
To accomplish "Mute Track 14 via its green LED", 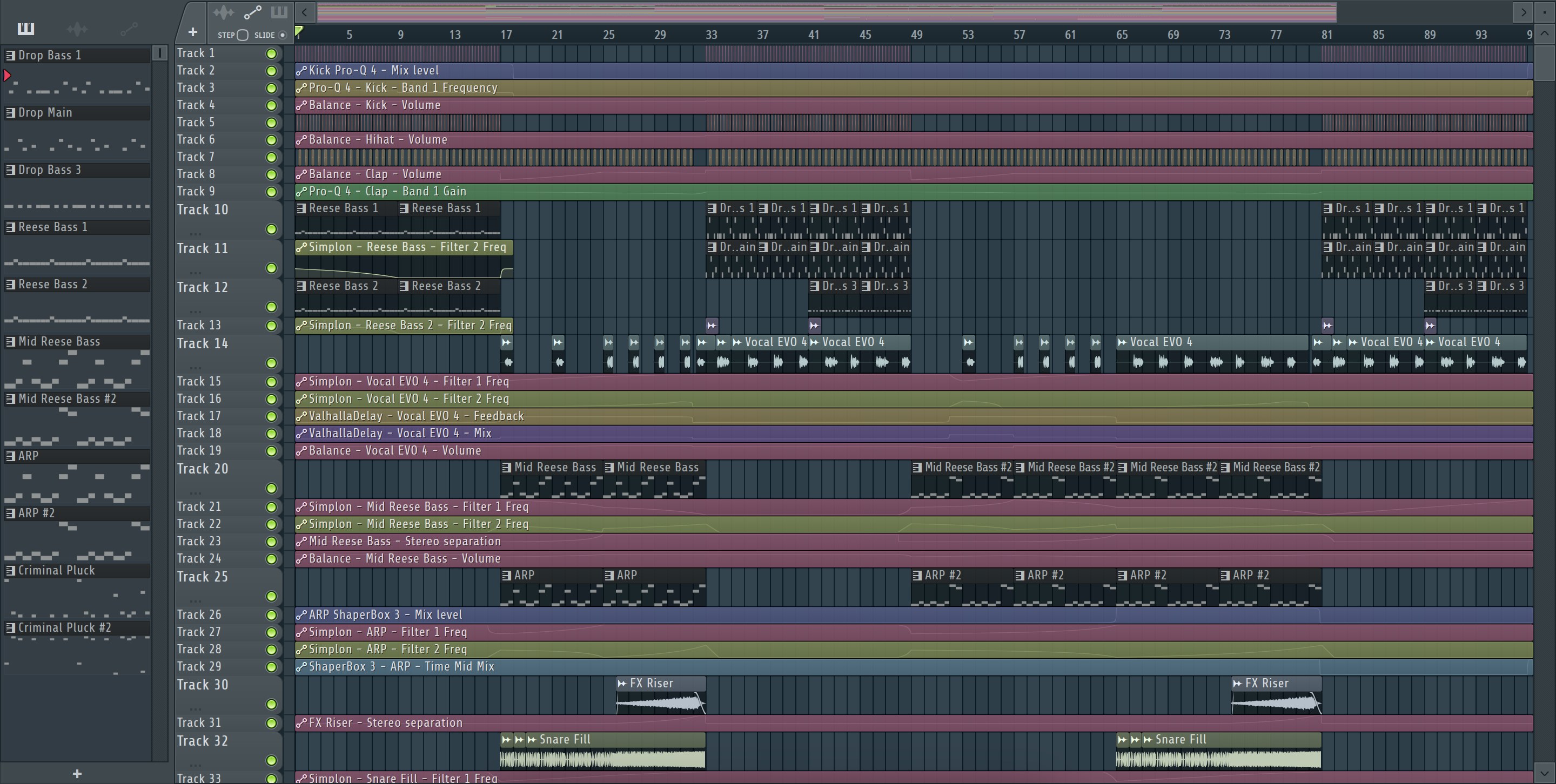I will 272,363.
